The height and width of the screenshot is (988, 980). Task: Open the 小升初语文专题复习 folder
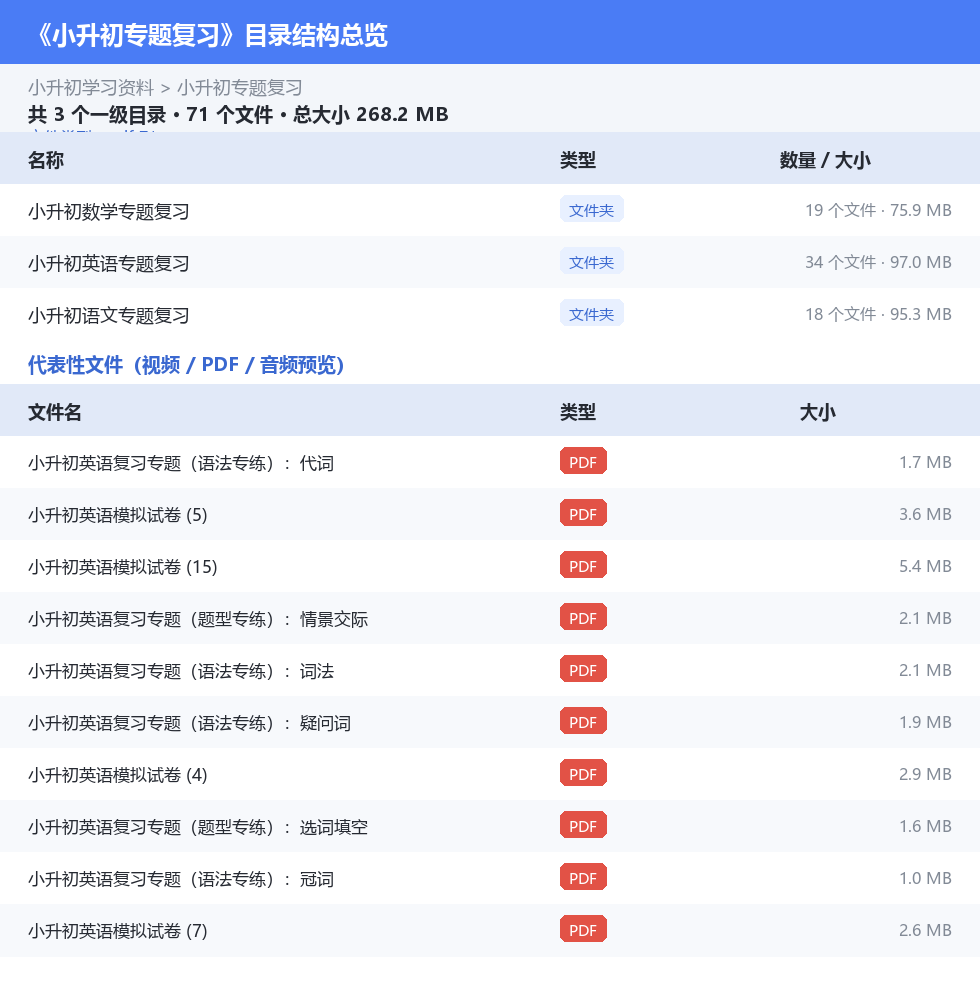108,315
